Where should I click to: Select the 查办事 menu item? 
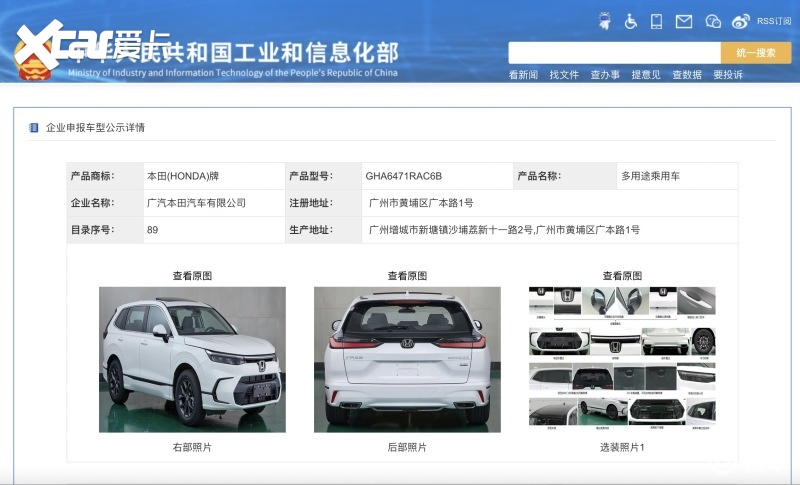pos(605,75)
